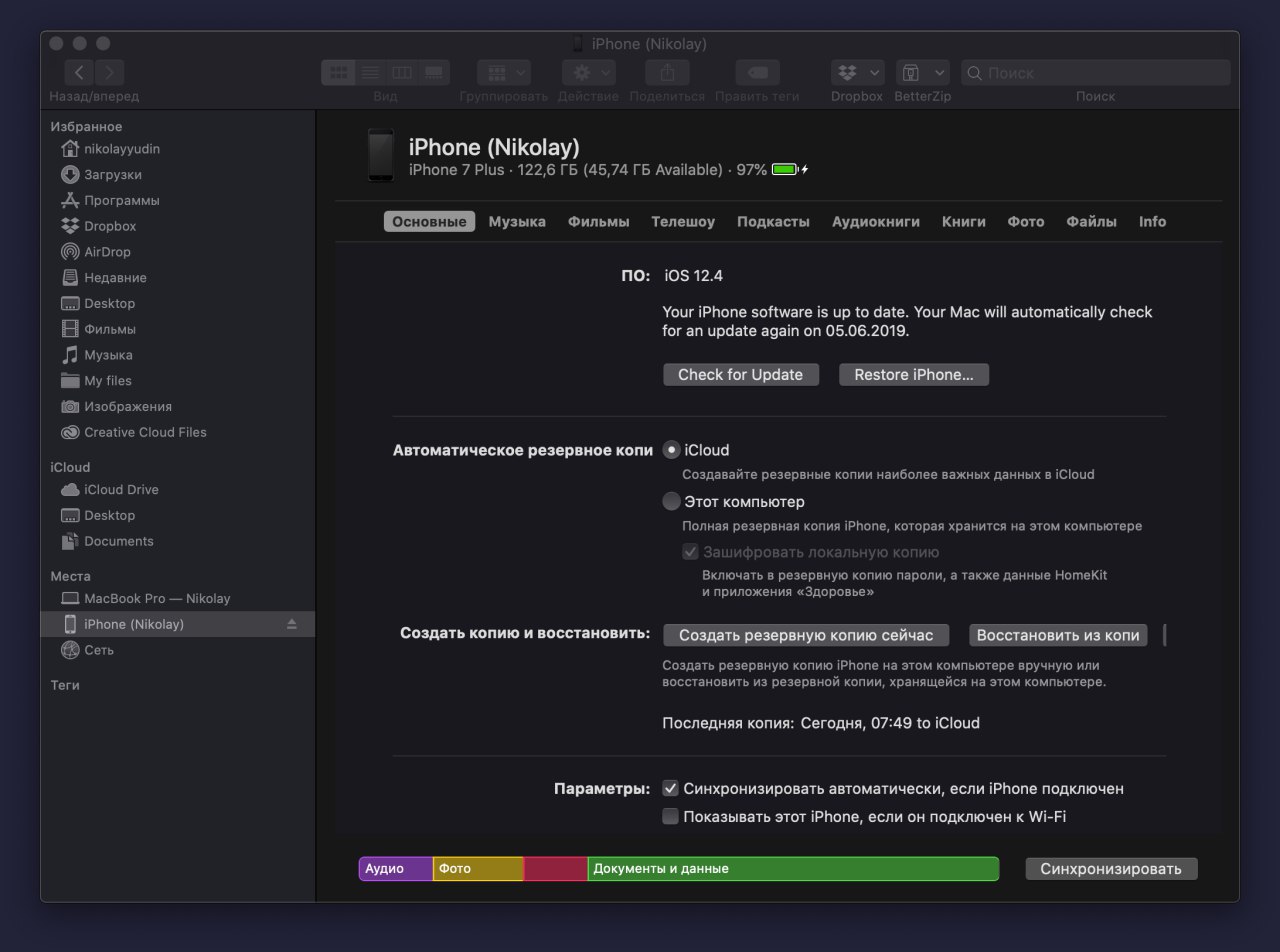
Task: Click the green Документы и данные segment
Action: 793,869
